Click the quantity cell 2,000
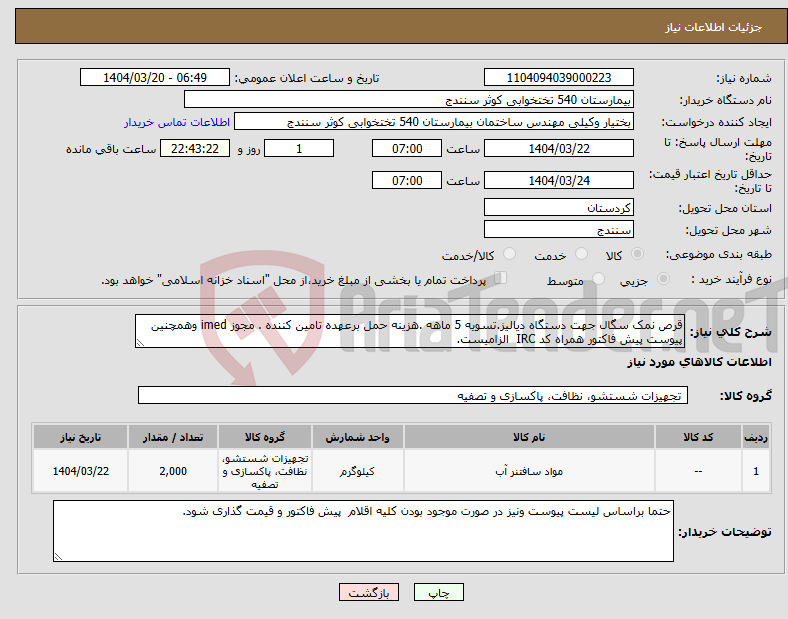Image resolution: width=788 pixels, height=619 pixels. tap(173, 471)
